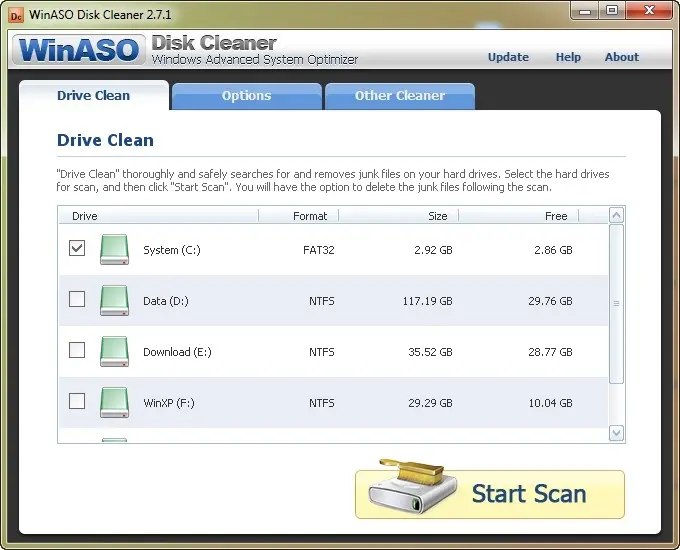680x550 pixels.
Task: Click the 2.92 GB size value
Action: pyautogui.click(x=433, y=250)
